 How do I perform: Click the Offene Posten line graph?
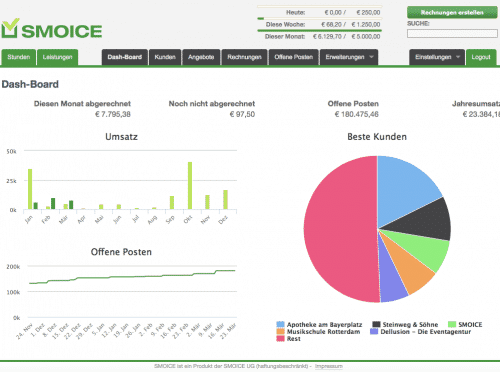point(132,277)
